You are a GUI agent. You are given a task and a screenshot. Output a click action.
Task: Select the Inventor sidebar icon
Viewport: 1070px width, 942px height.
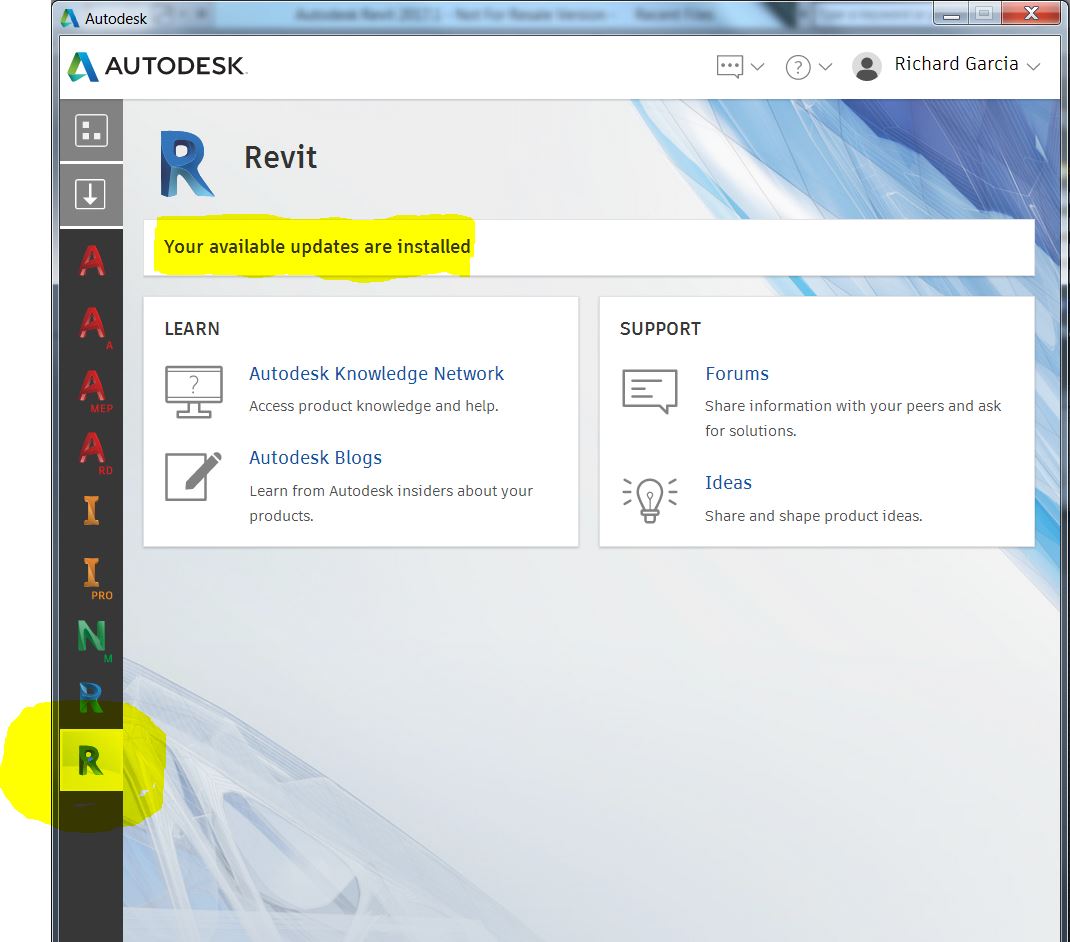[x=91, y=512]
